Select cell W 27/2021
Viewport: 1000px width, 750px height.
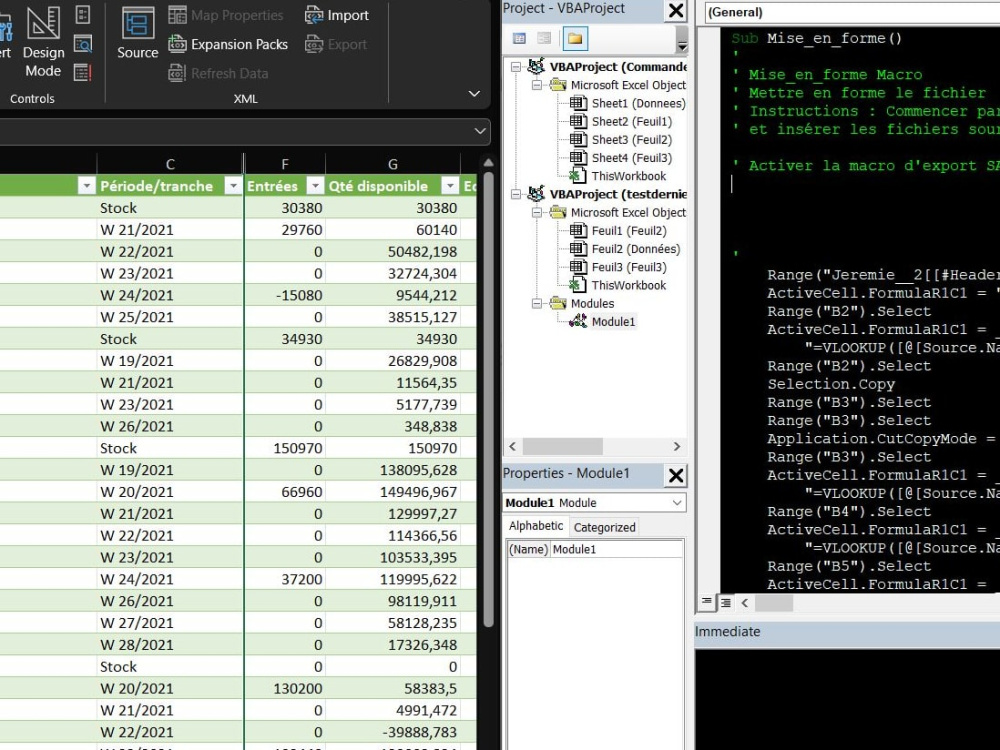coord(170,623)
